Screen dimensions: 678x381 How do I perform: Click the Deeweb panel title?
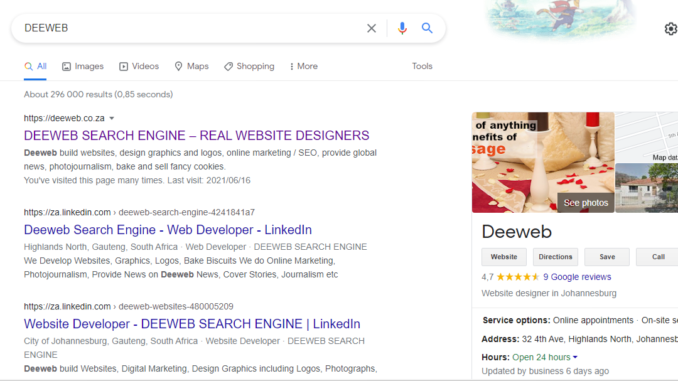[x=517, y=232]
